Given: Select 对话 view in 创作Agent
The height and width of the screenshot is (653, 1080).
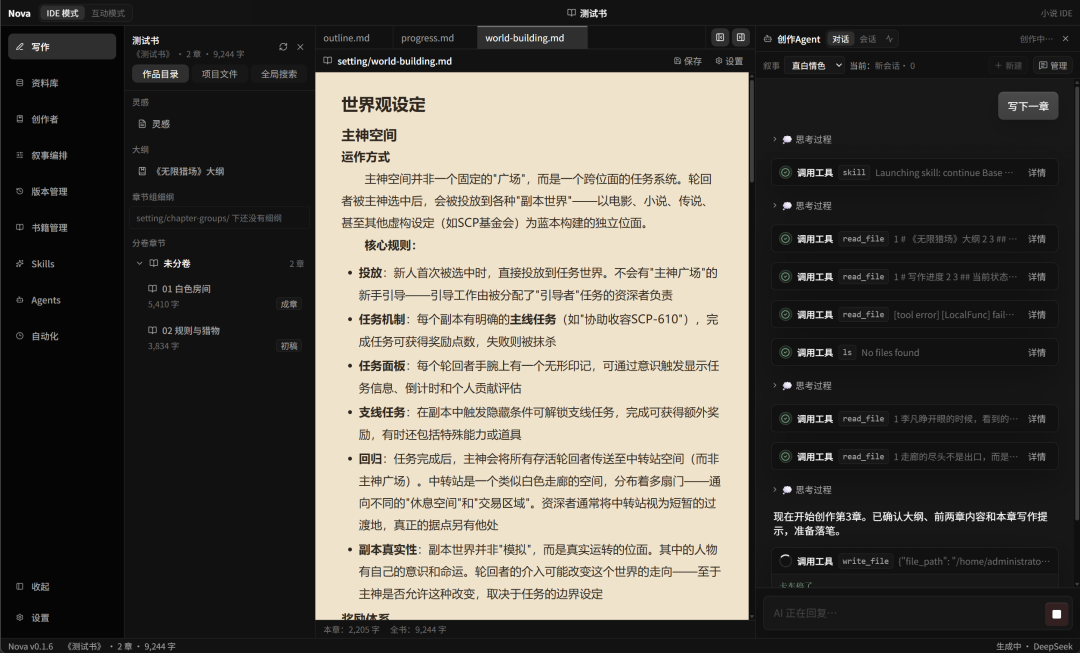Looking at the screenshot, I should (x=840, y=39).
